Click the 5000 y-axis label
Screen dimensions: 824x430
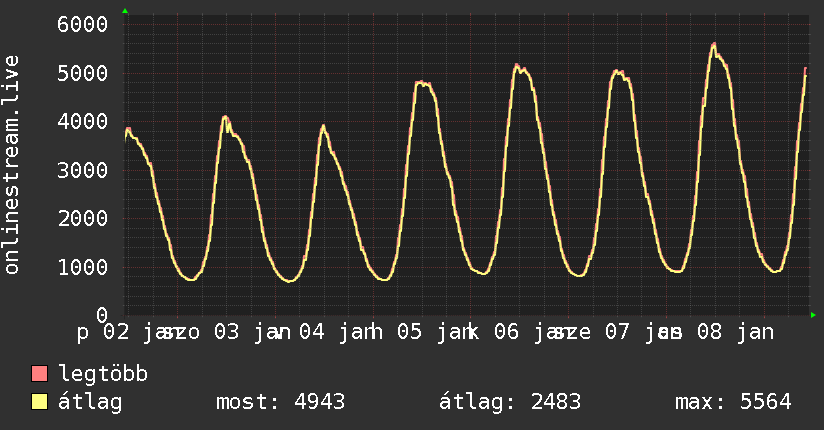[x=82, y=73]
